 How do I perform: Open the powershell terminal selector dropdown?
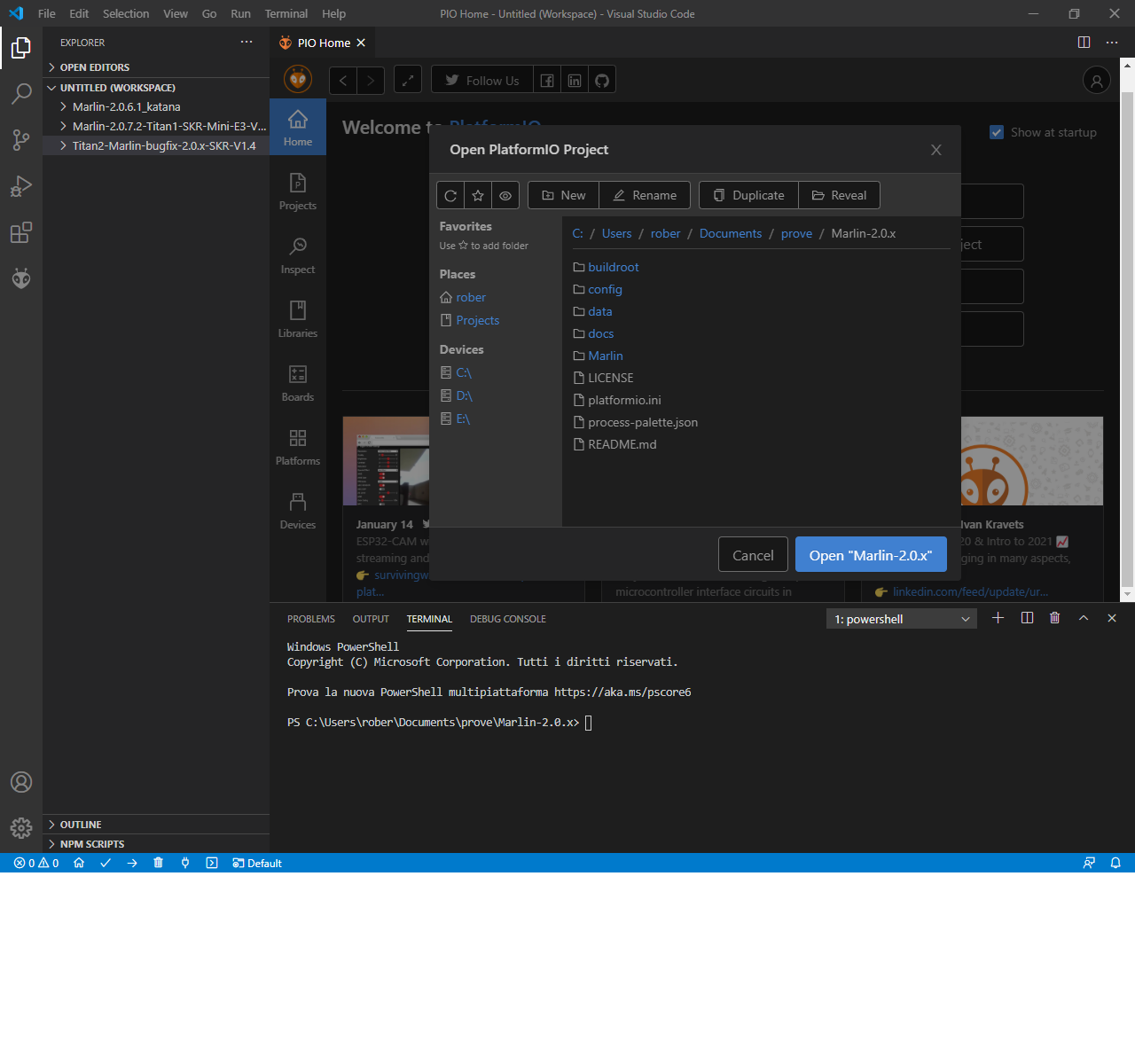(x=902, y=619)
